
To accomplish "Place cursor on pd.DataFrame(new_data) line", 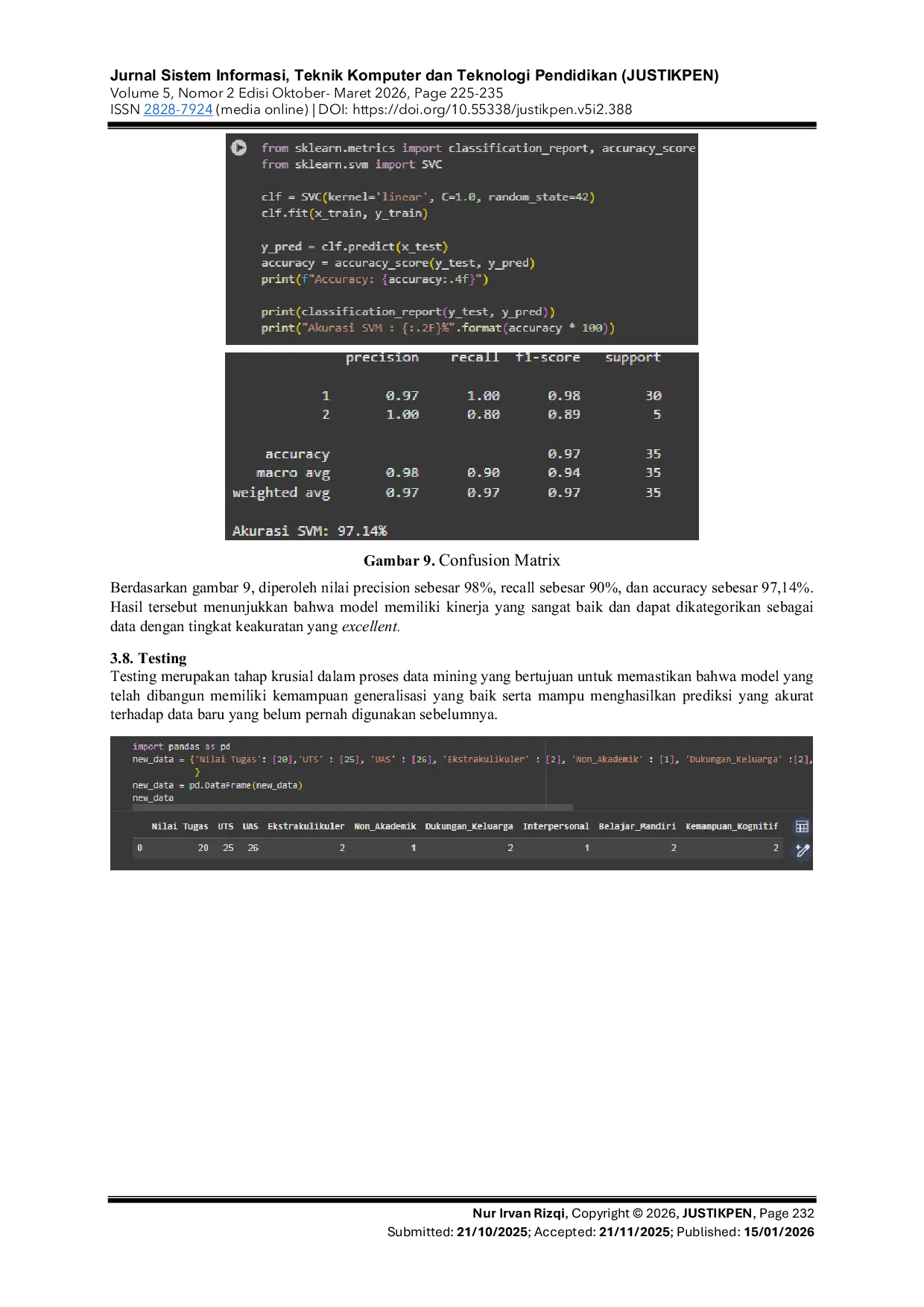I will 218,785.
